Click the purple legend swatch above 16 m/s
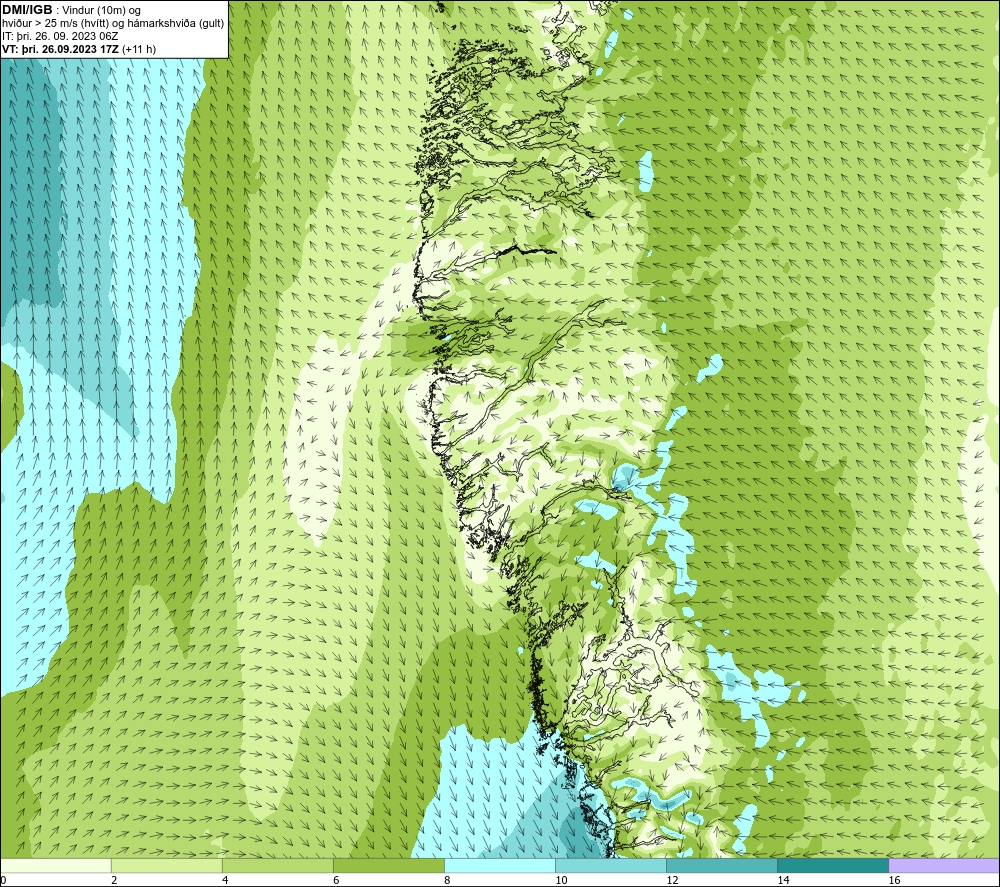This screenshot has height=887, width=1000. coord(944,865)
